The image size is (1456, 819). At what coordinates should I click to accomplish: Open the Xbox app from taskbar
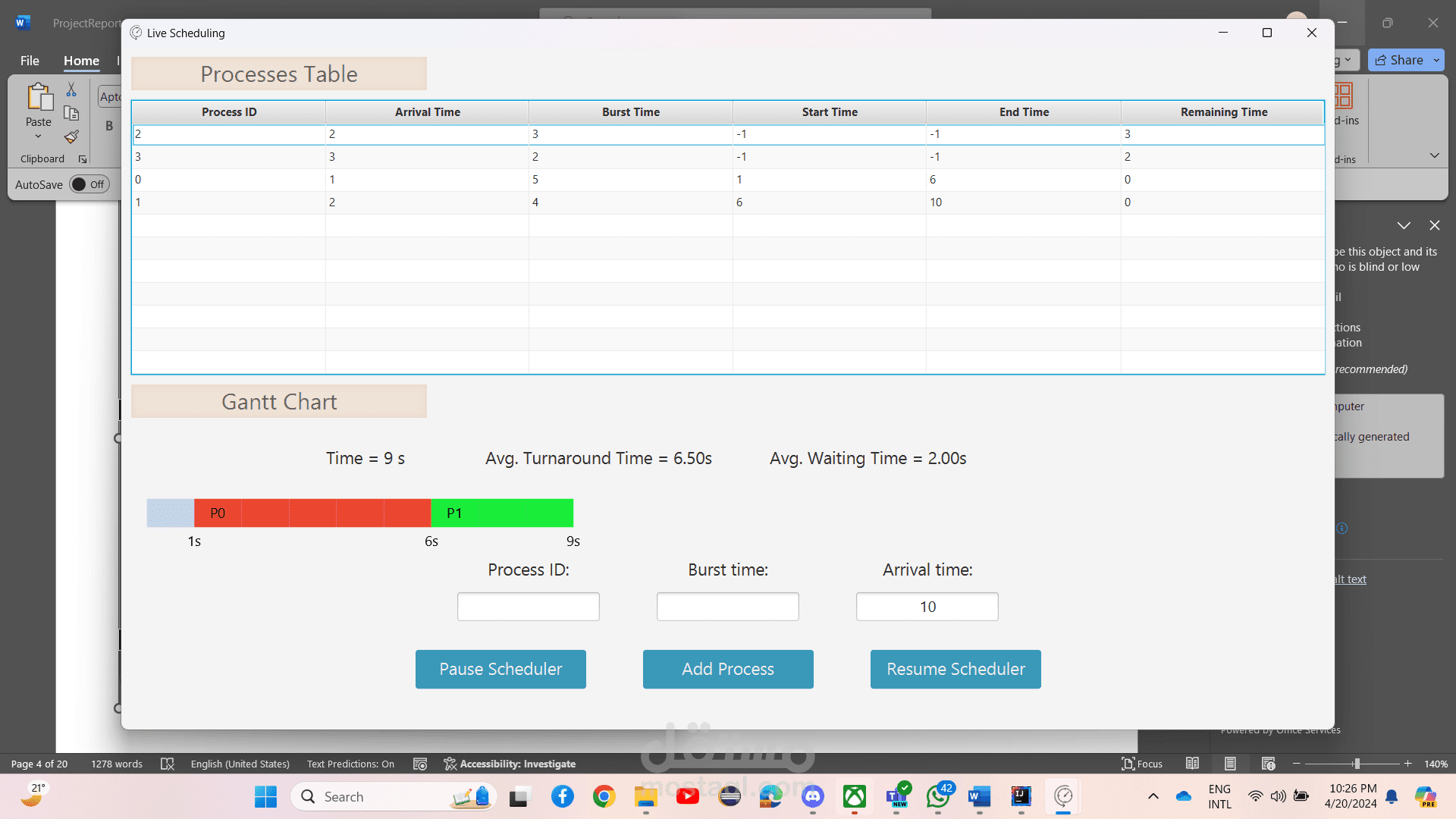855,796
